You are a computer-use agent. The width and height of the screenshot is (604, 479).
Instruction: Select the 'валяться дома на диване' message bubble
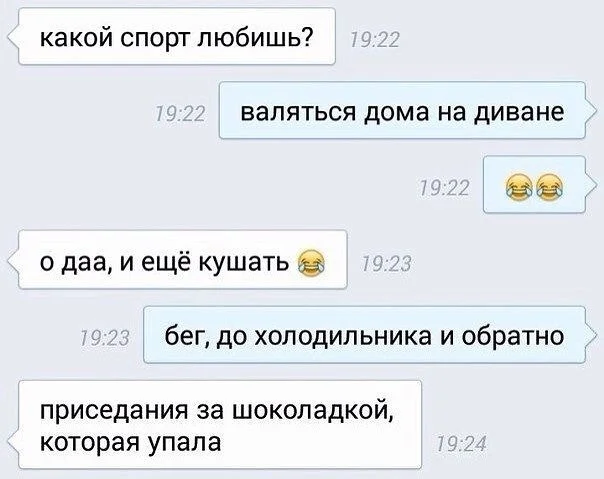(402, 111)
